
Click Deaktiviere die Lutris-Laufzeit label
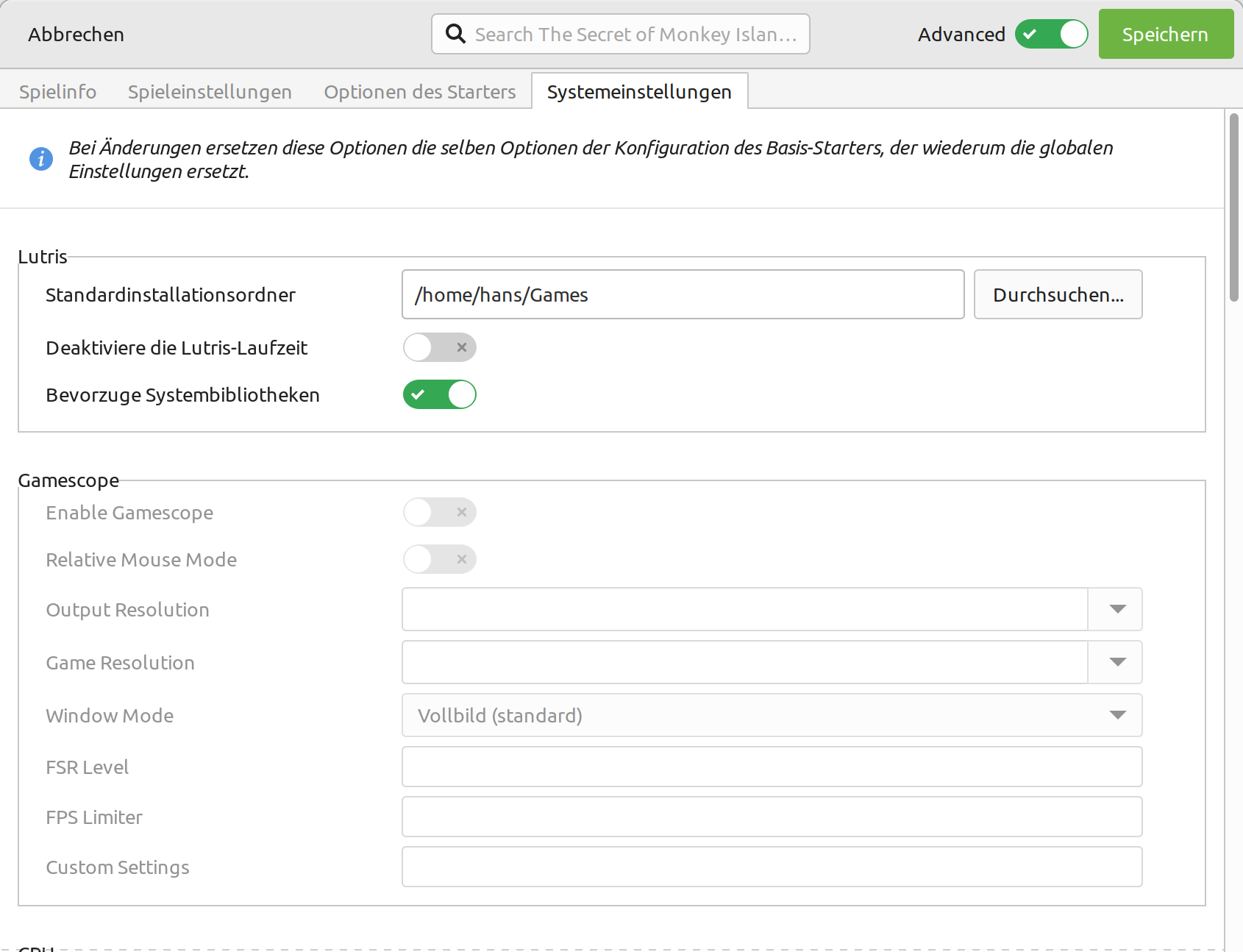click(177, 348)
